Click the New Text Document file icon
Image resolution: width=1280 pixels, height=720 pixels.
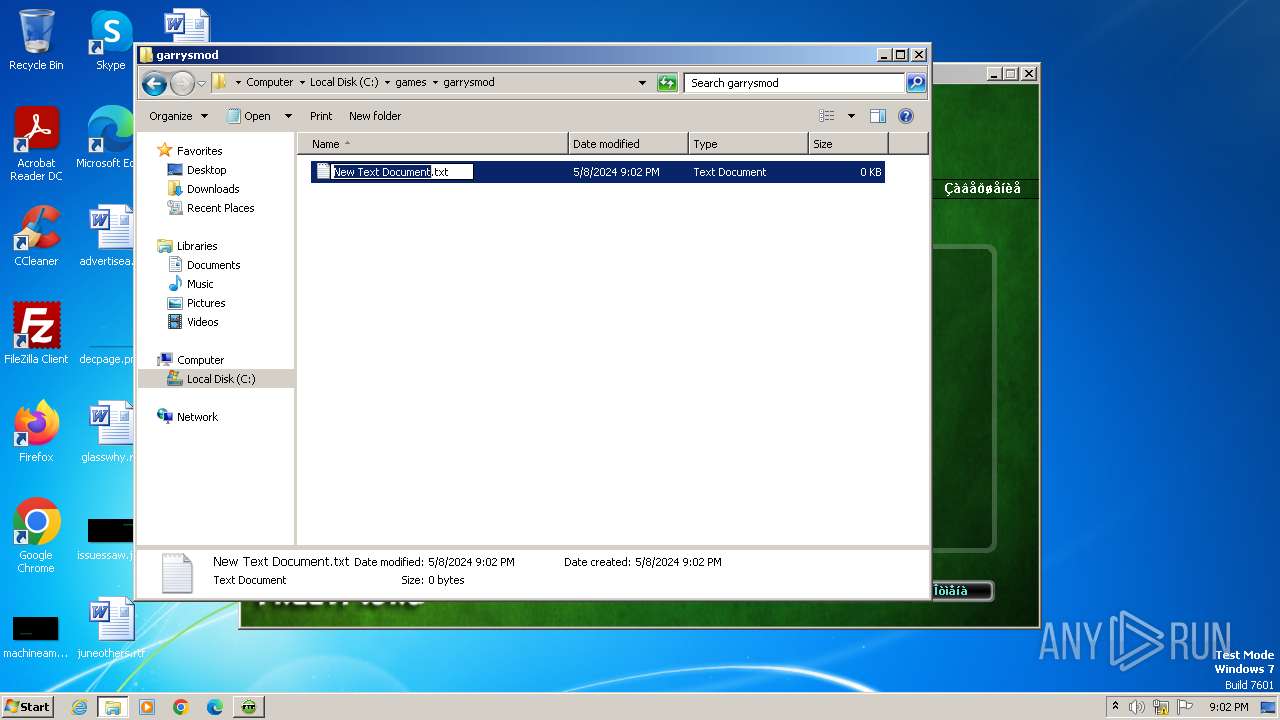[323, 171]
